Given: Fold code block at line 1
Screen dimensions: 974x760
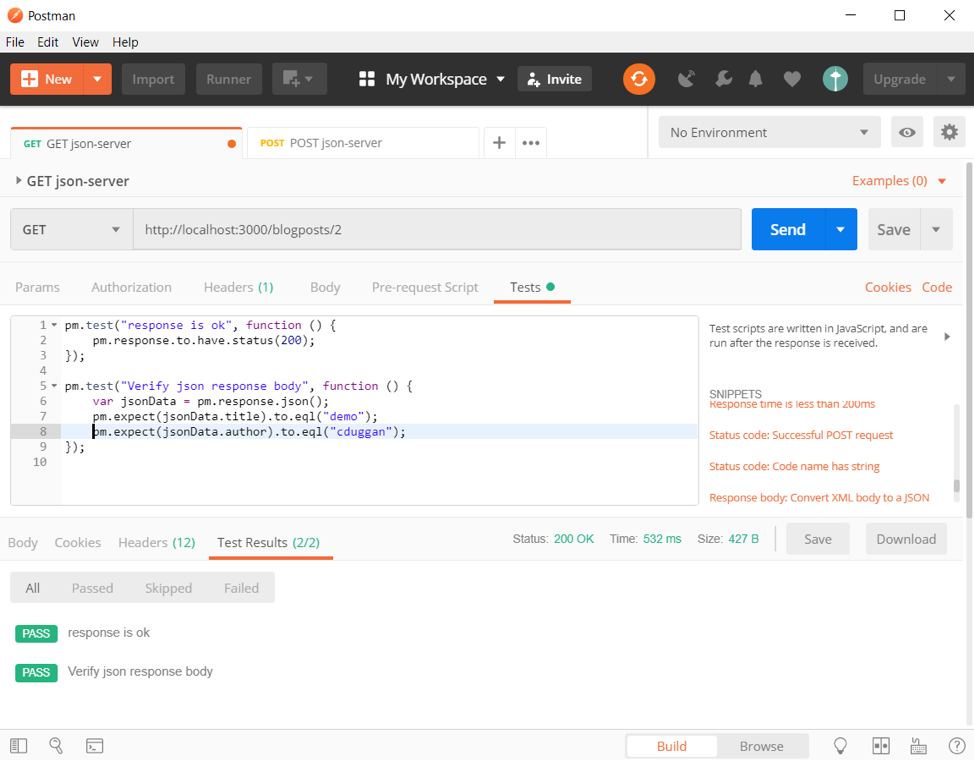Looking at the screenshot, I should [x=54, y=325].
